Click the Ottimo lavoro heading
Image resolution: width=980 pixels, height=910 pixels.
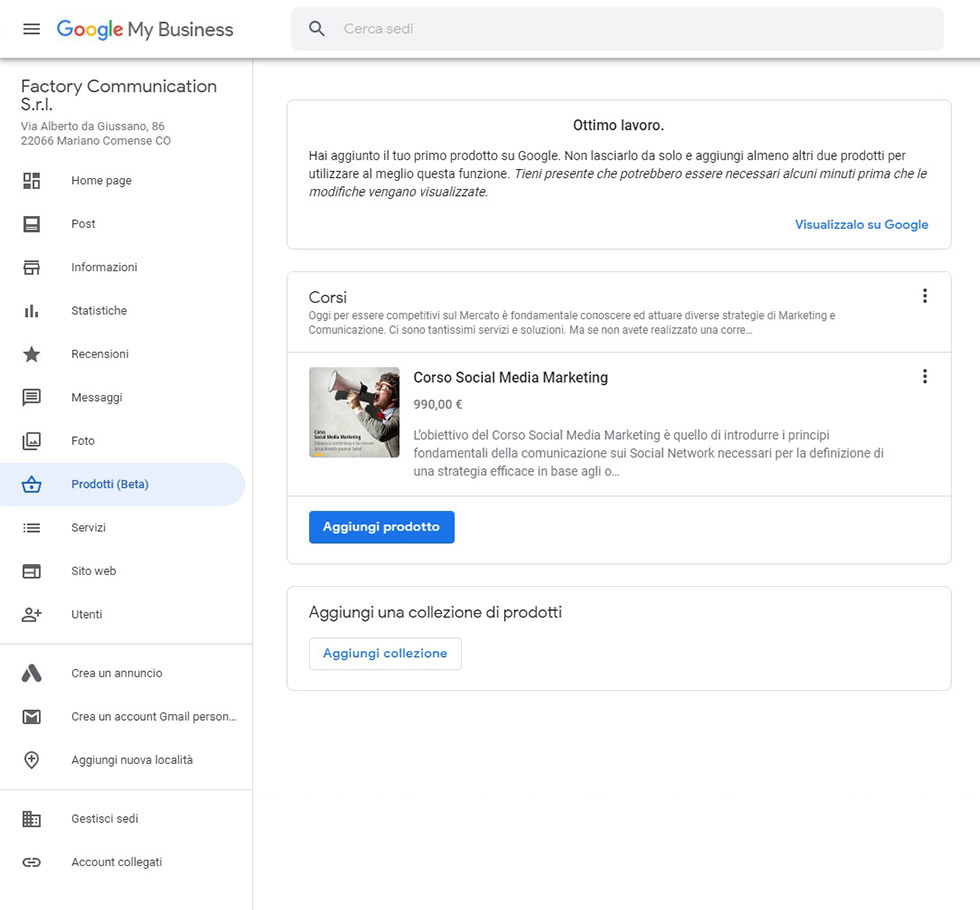tap(619, 125)
